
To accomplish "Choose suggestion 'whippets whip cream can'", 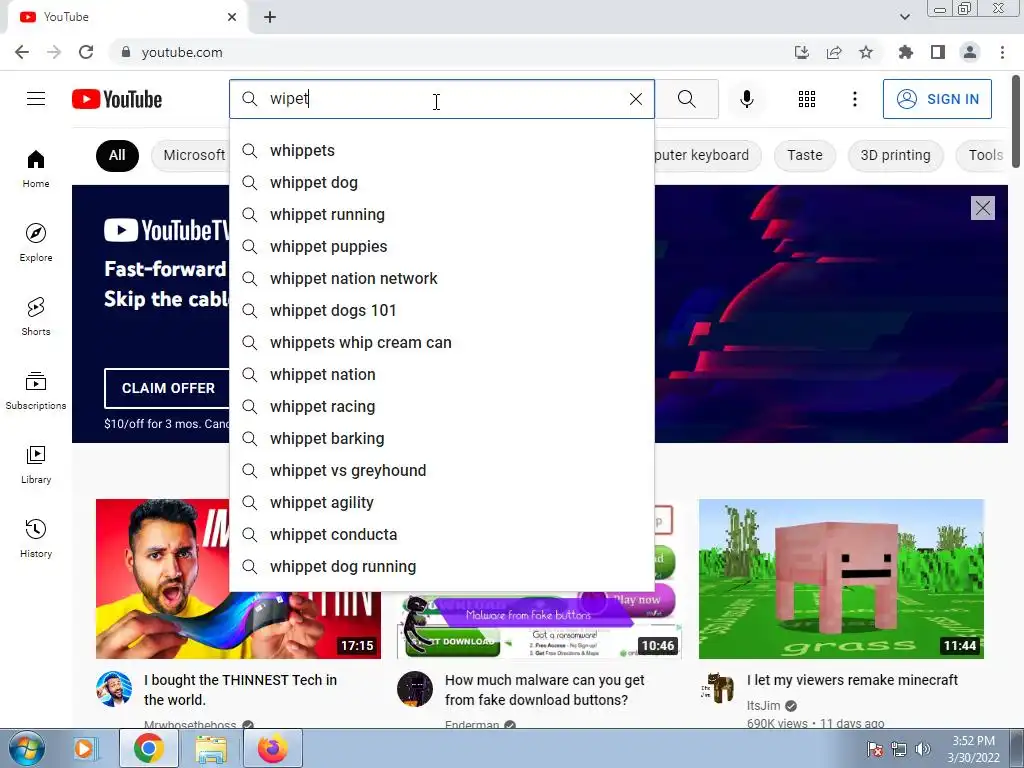I will 441,342.
